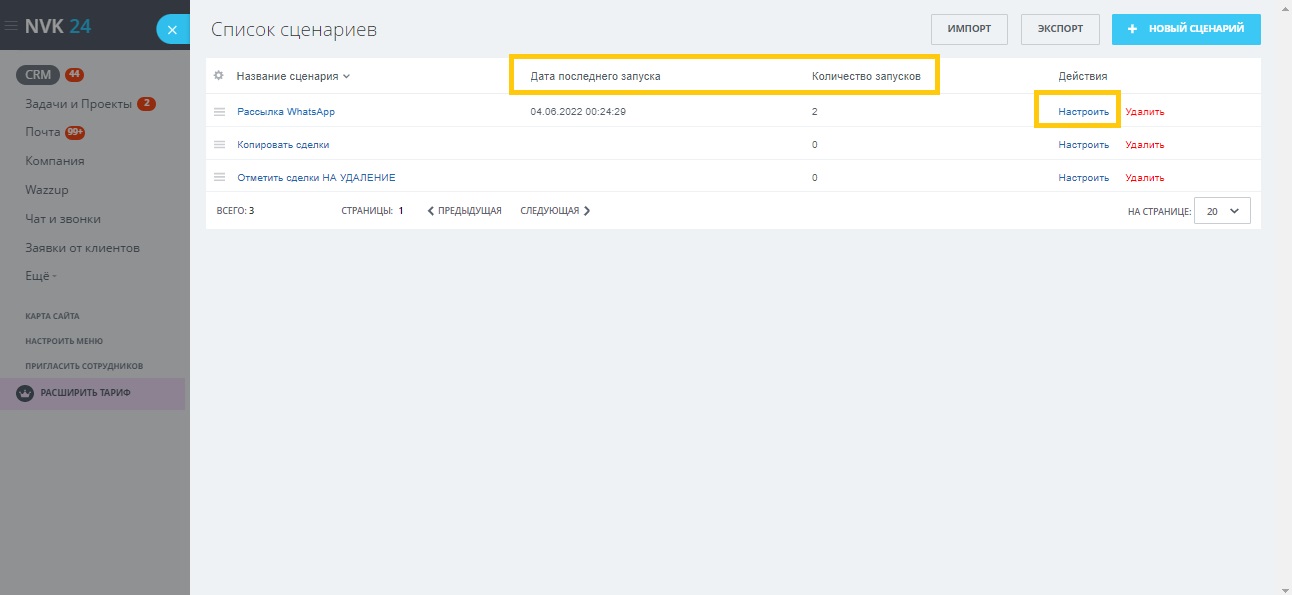Delete the Отметить сделки НА УДАЛЕНИЕ scenario
The height and width of the screenshot is (595, 1292).
[1144, 178]
